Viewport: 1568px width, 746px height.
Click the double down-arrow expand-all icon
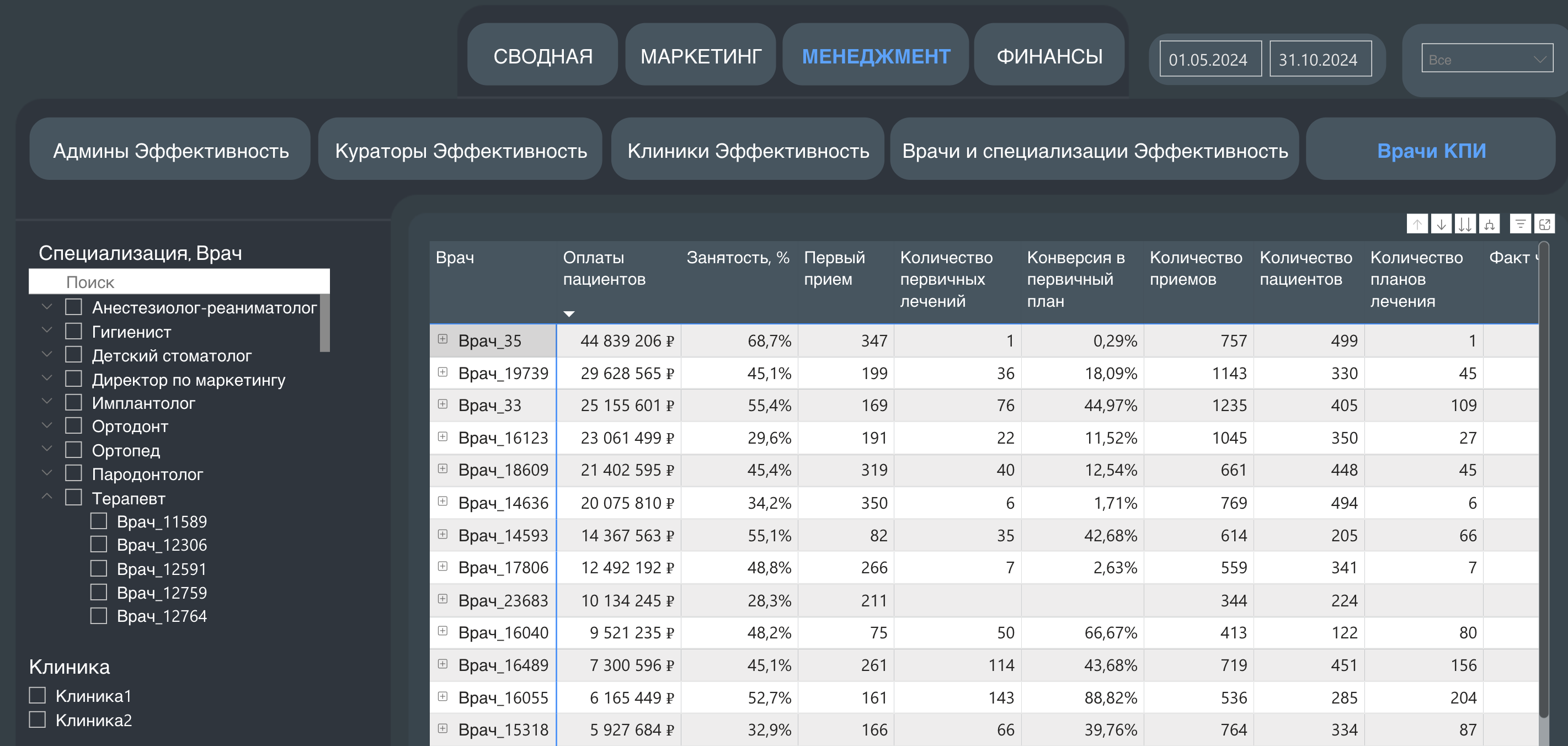[x=1465, y=225]
